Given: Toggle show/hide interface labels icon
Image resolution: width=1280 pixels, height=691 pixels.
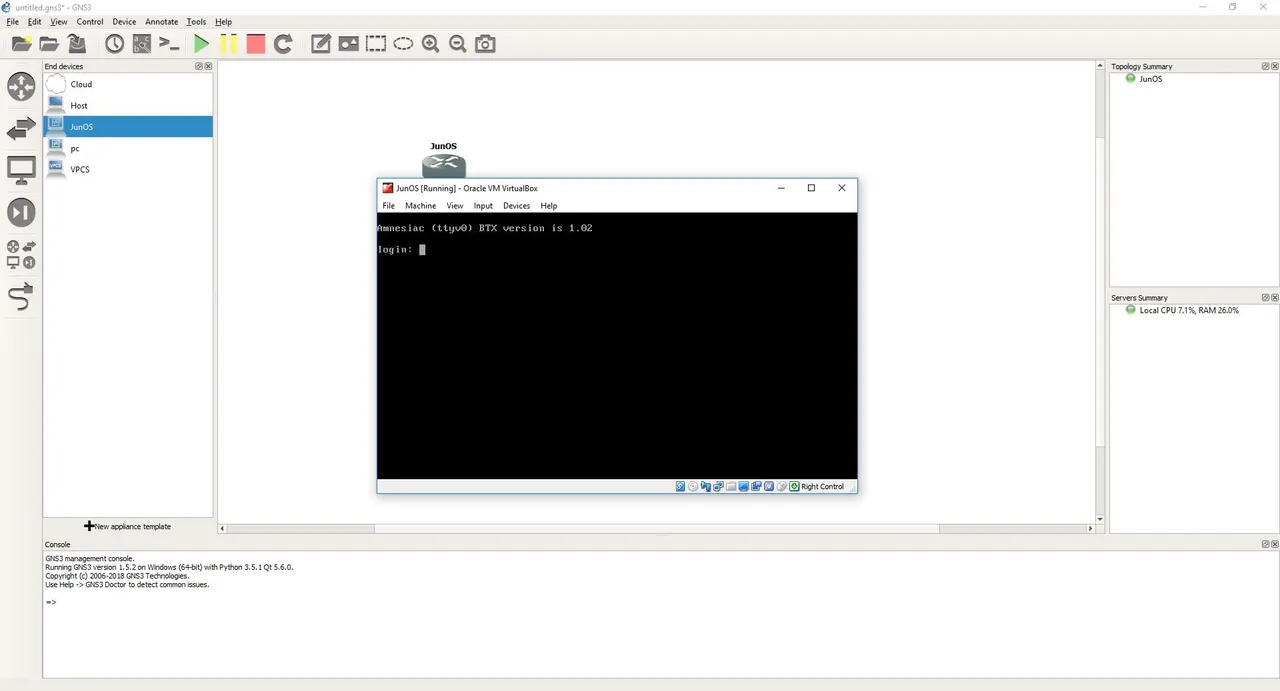Looking at the screenshot, I should (x=142, y=44).
